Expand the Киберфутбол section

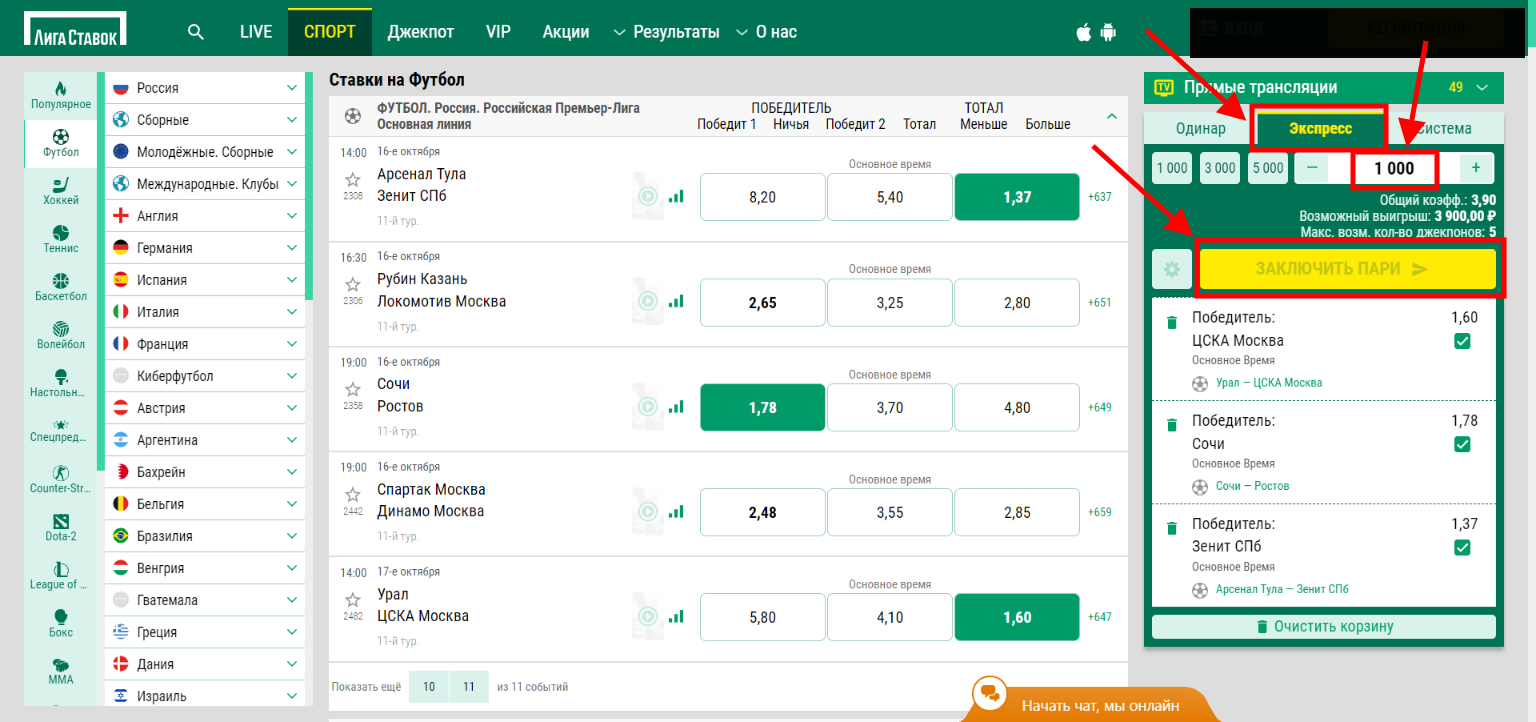pos(204,376)
